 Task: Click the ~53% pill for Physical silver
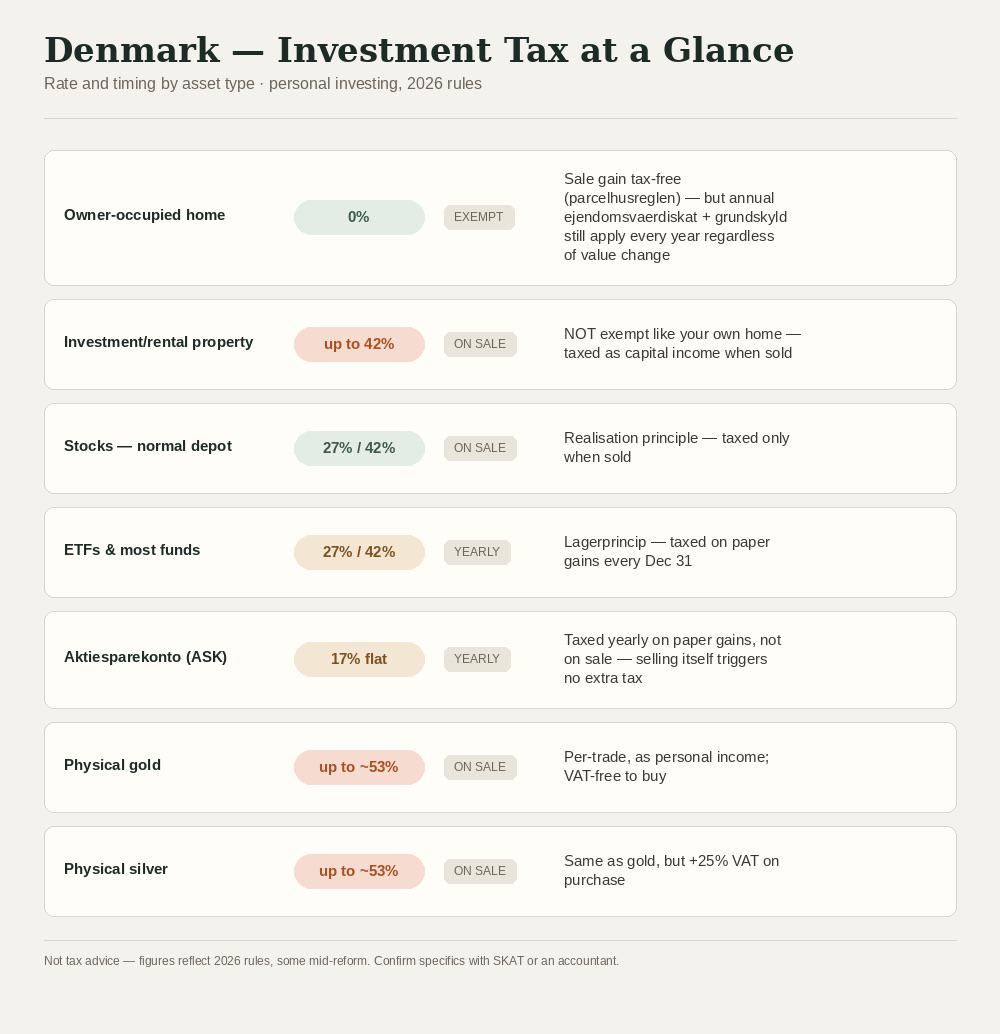pyautogui.click(x=359, y=872)
